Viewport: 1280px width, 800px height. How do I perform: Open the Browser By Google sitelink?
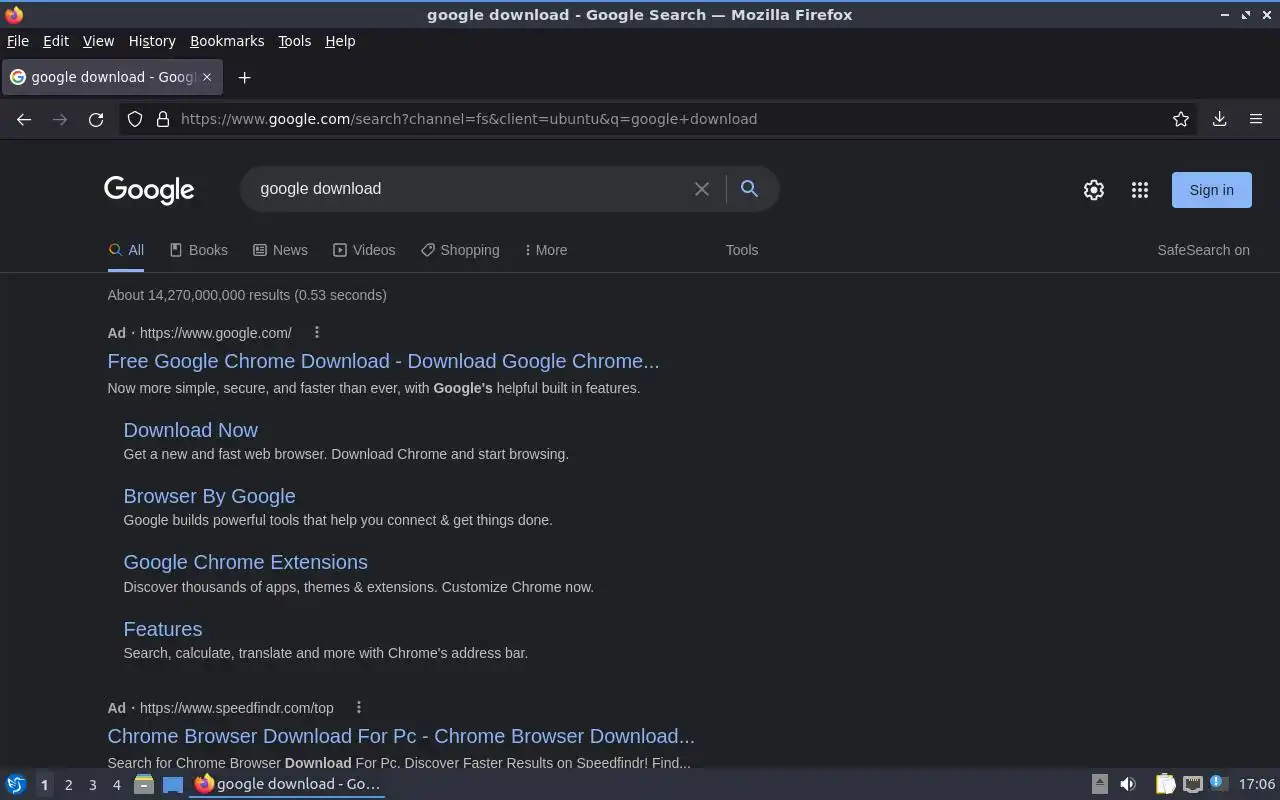(209, 496)
